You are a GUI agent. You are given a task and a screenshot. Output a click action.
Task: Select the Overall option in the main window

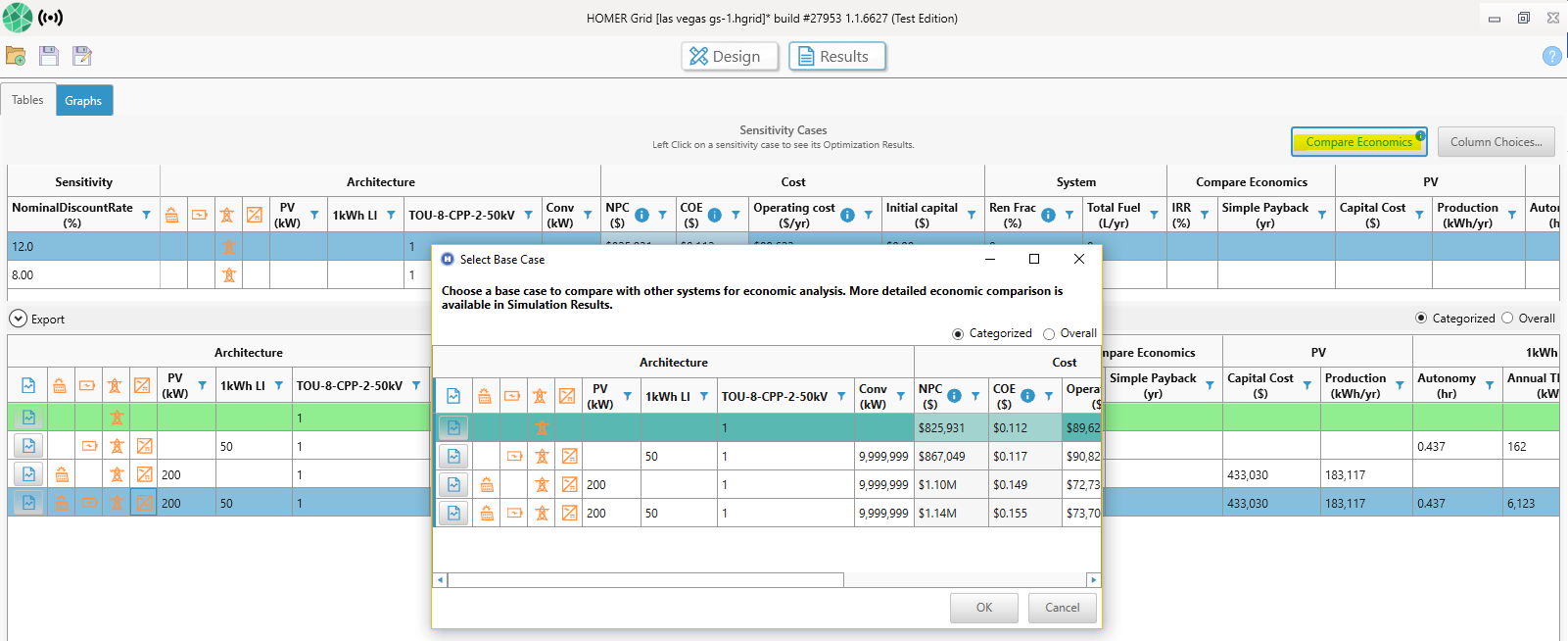click(1507, 319)
